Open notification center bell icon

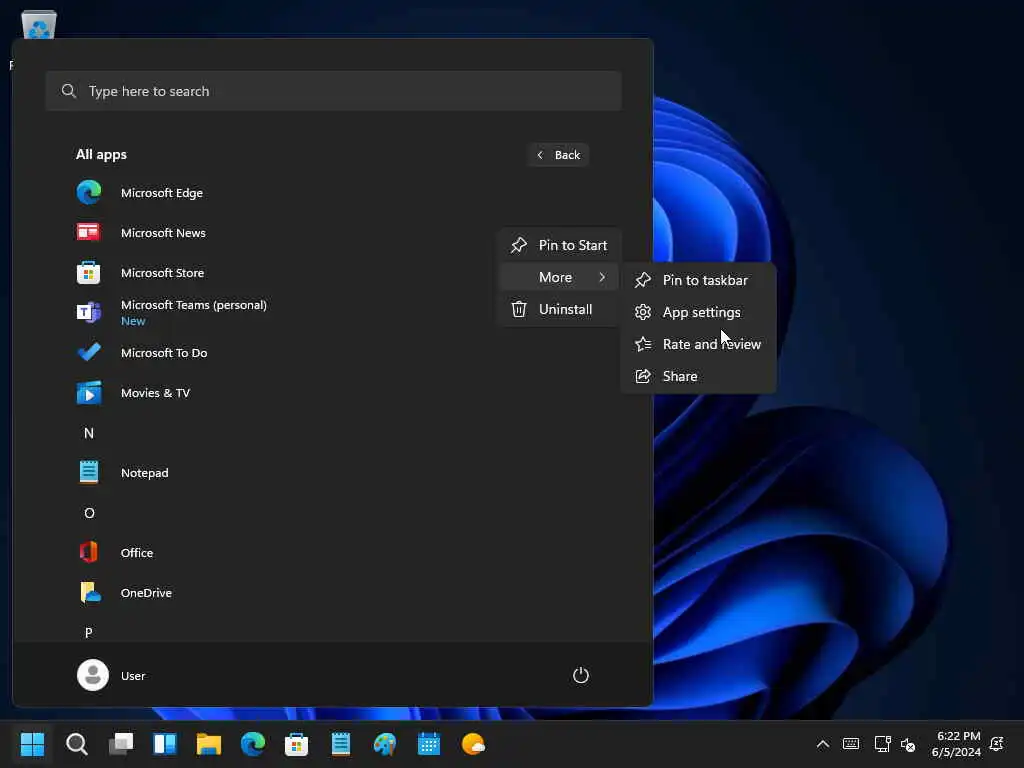997,744
